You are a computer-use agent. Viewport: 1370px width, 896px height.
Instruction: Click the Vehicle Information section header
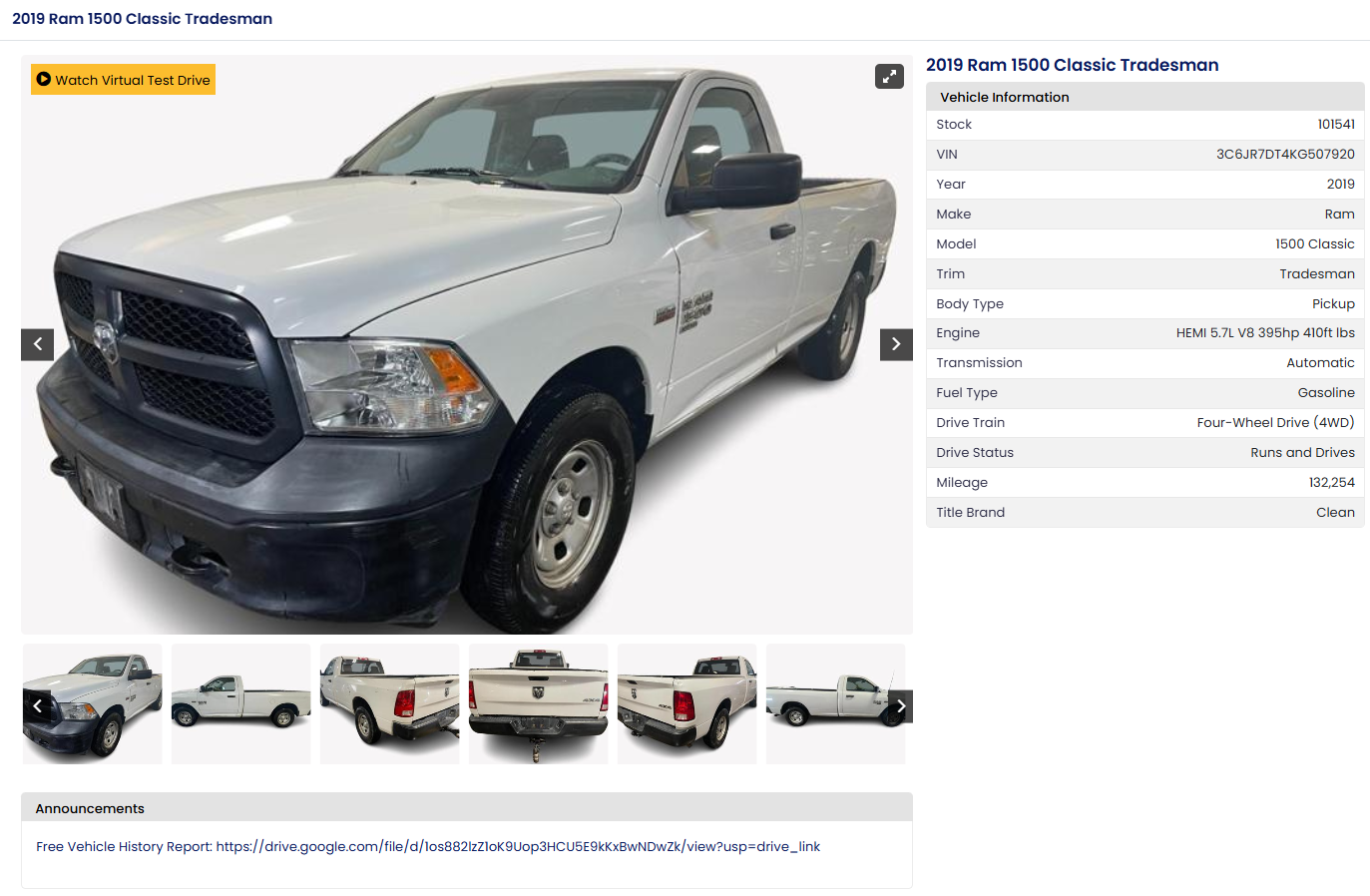pyautogui.click(x=1145, y=97)
